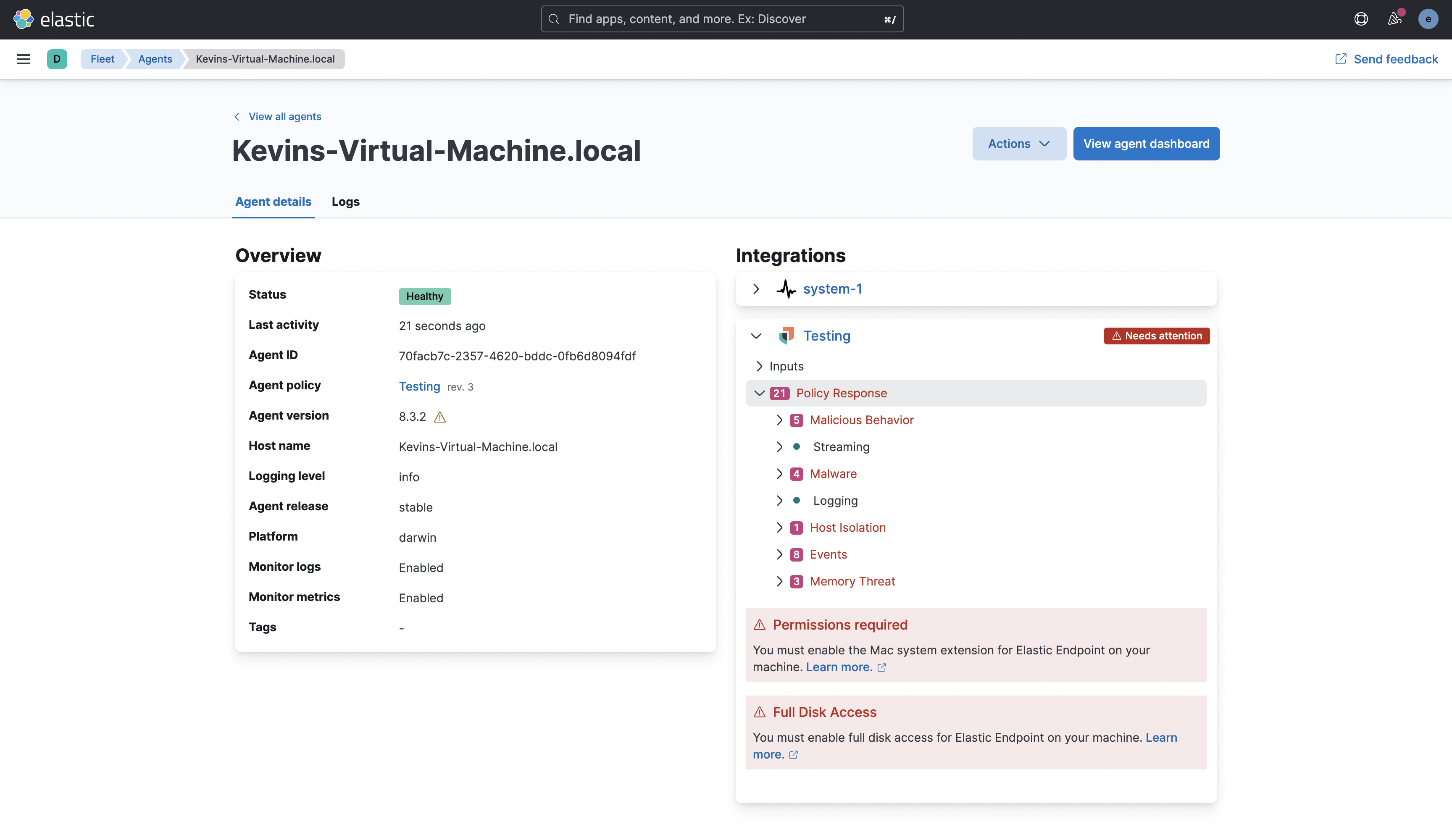Click the Elastic logo icon
This screenshot has width=1452, height=840.
23,19
